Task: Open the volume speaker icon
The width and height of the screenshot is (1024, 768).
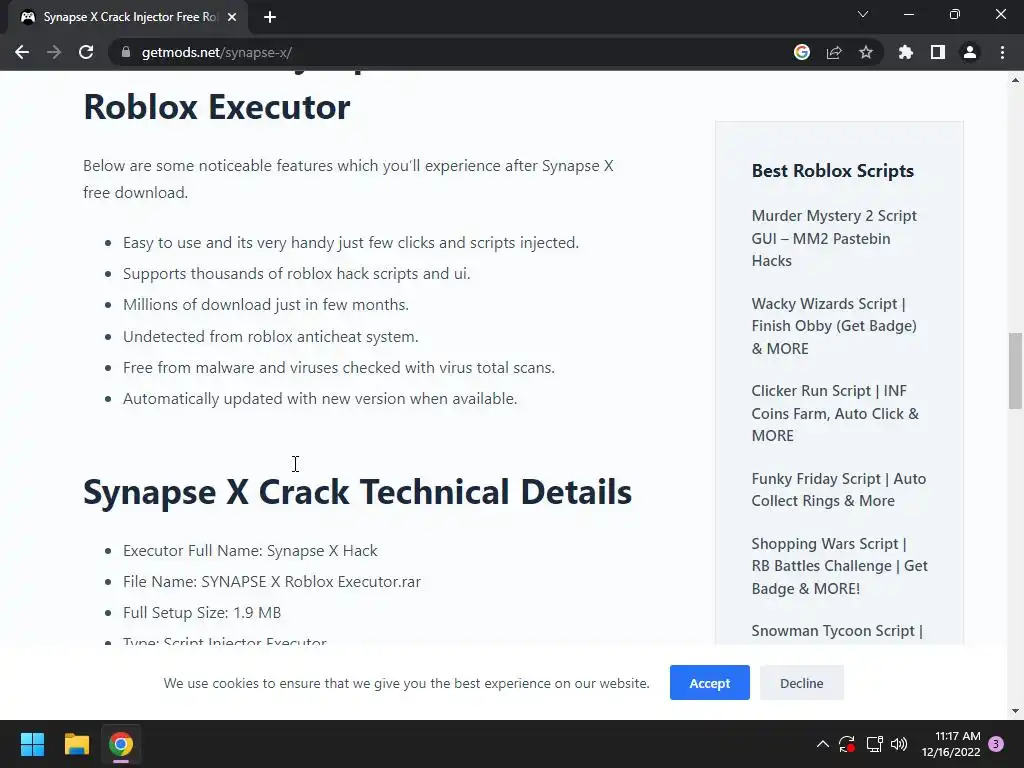Action: [899, 744]
